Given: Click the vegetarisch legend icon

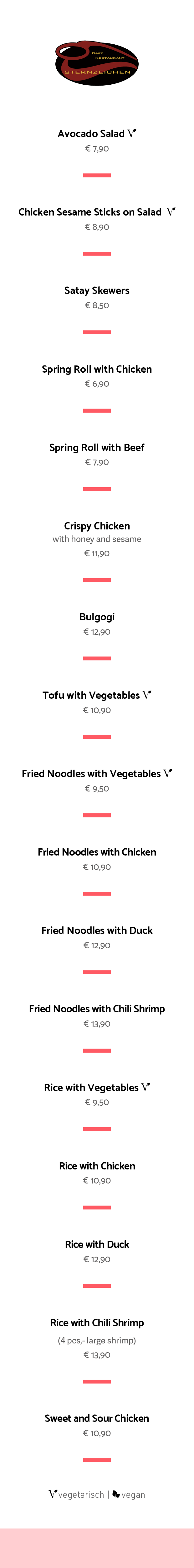Looking at the screenshot, I should coord(53,1494).
